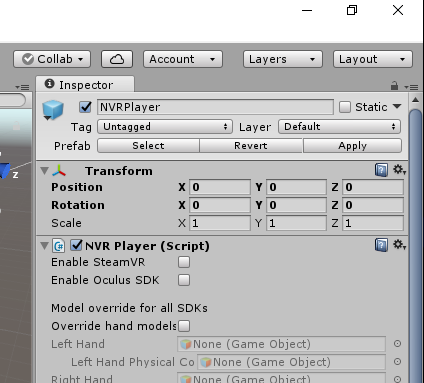
Task: Open the Account dropdown
Action: (x=183, y=59)
